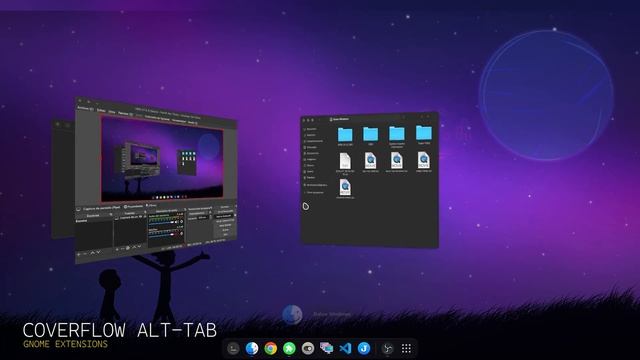Add a scene with OBS plus button
Image resolution: width=640 pixels, height=360 pixels.
pos(79,254)
